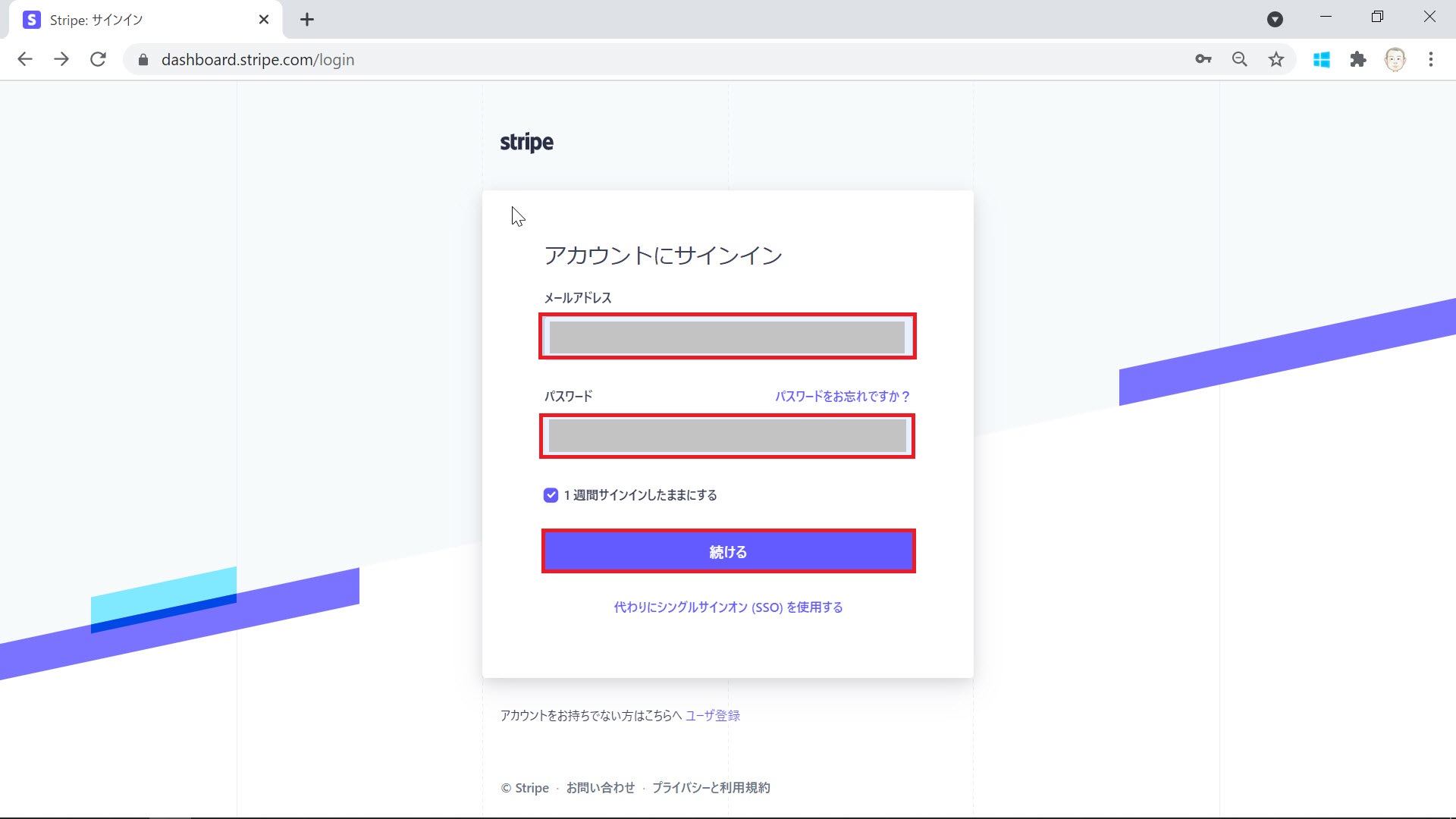Click the reload page icon
This screenshot has height=819, width=1456.
(x=98, y=59)
